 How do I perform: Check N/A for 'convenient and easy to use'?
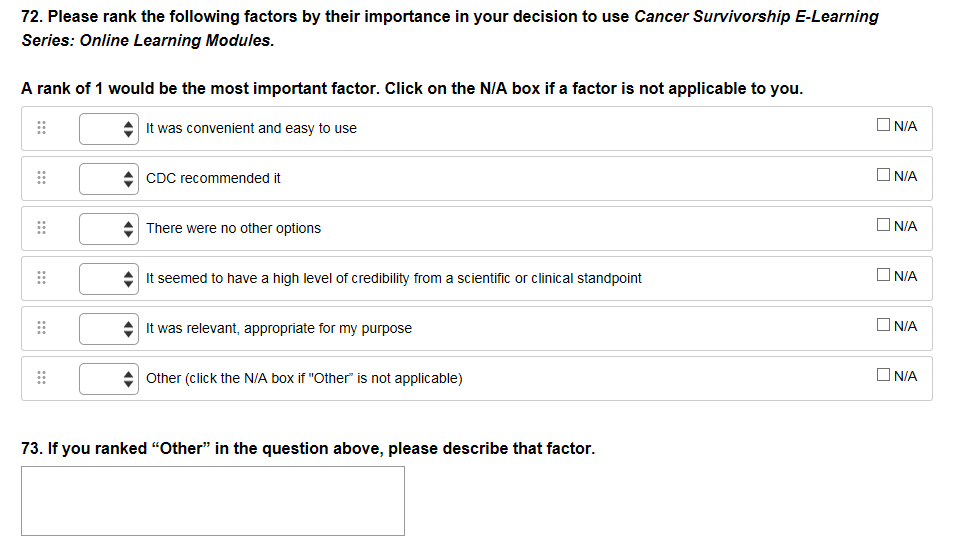click(882, 126)
